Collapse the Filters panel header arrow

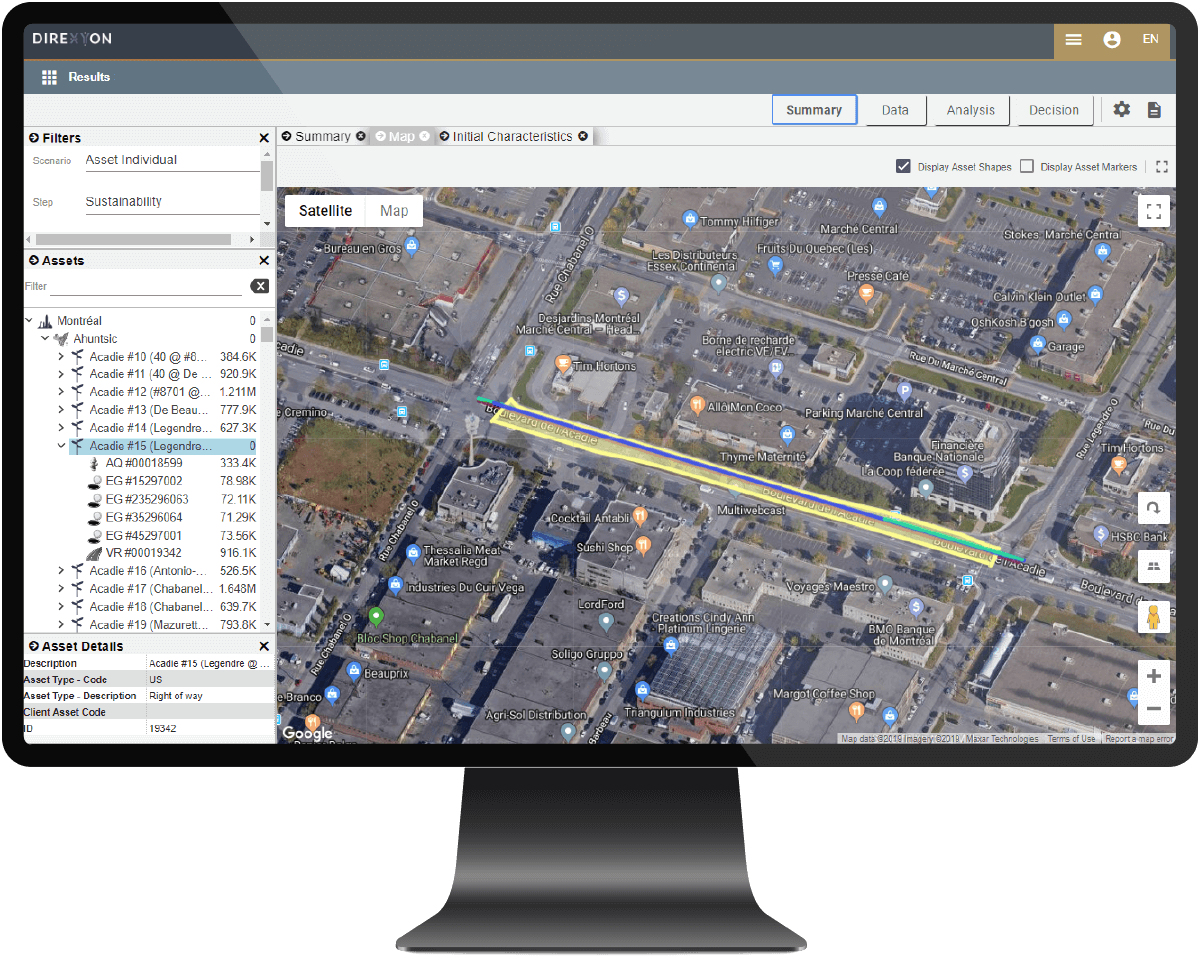[x=34, y=138]
